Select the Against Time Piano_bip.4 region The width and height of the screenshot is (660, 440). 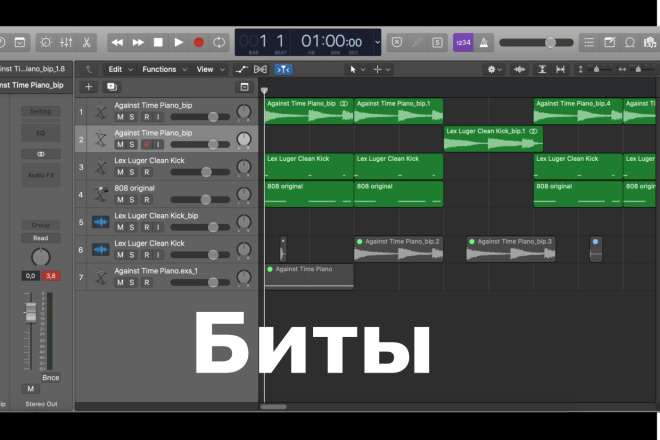pyautogui.click(x=578, y=111)
